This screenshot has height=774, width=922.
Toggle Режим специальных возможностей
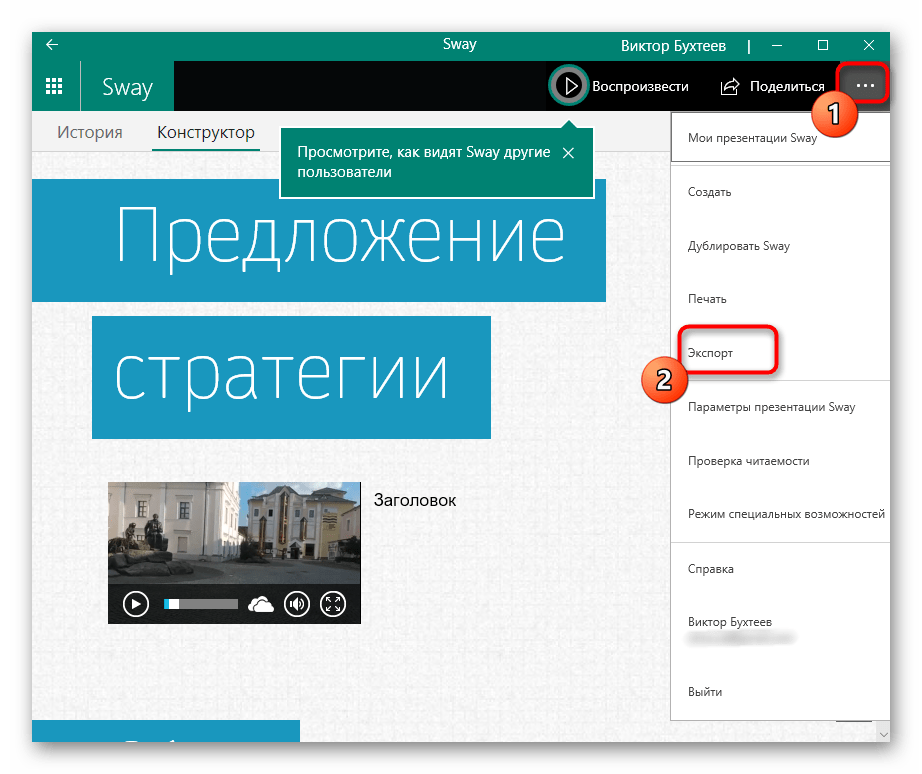coord(785,514)
